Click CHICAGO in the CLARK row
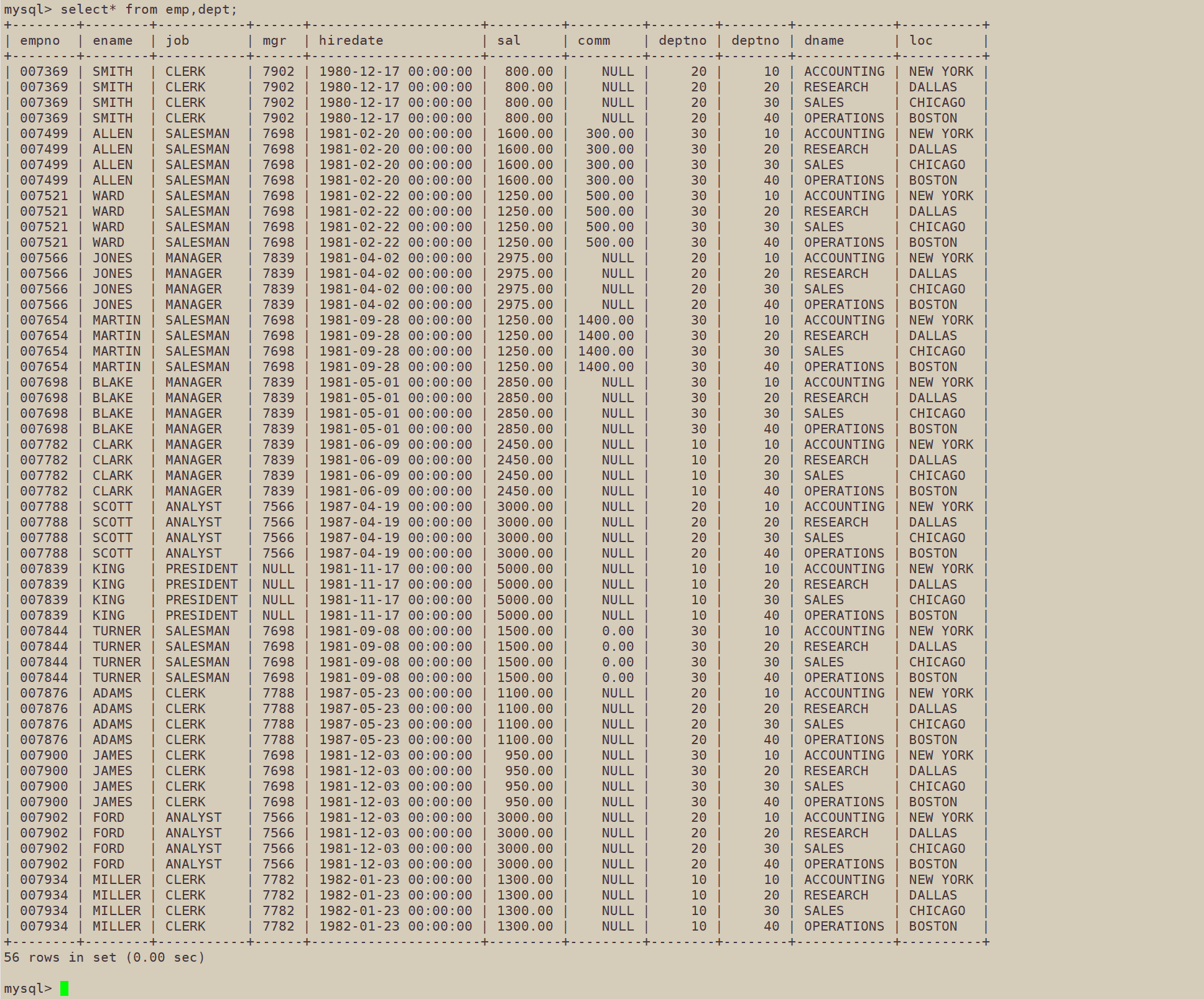This screenshot has height=999, width=1204. point(937,476)
